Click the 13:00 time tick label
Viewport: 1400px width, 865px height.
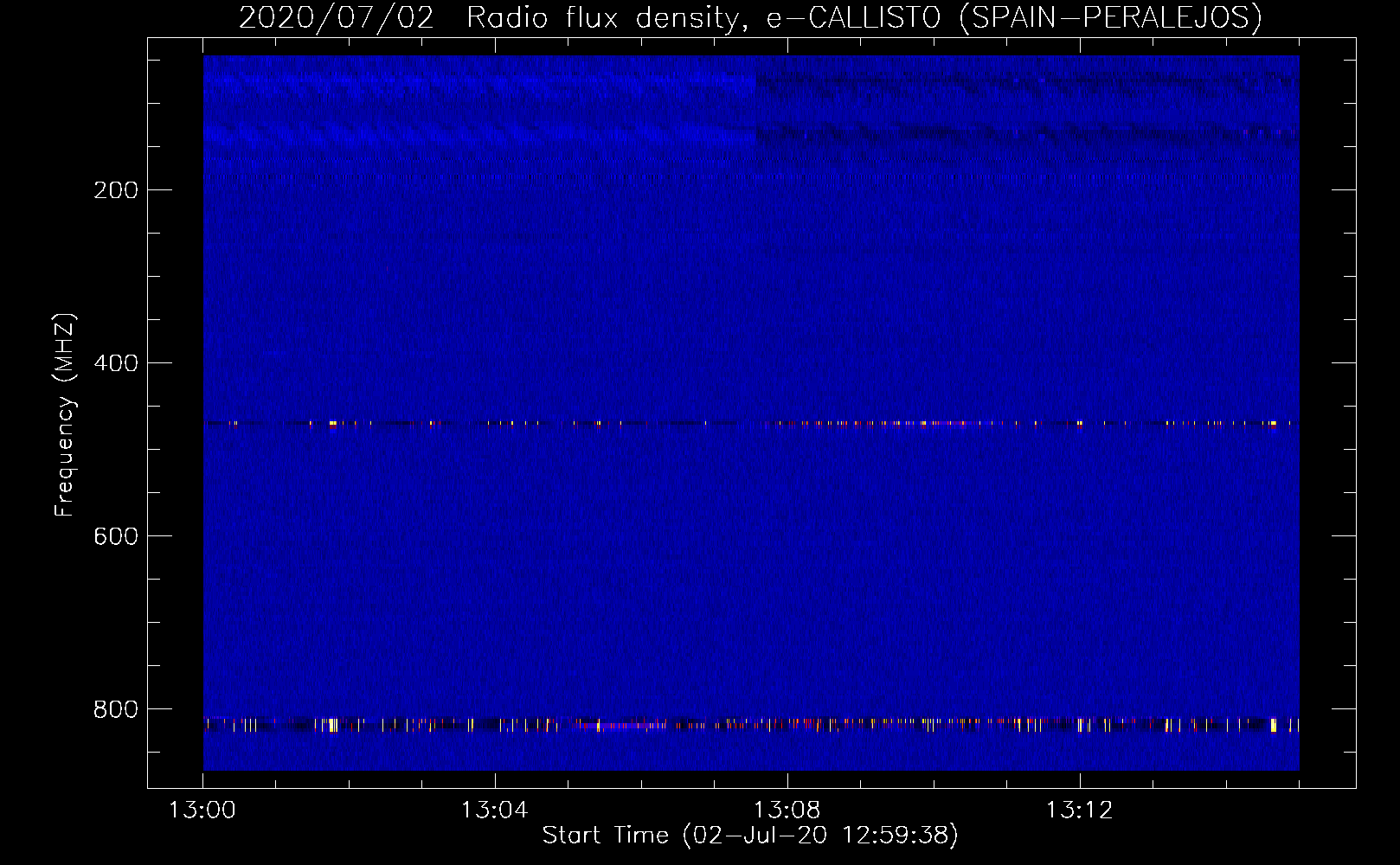(202, 811)
